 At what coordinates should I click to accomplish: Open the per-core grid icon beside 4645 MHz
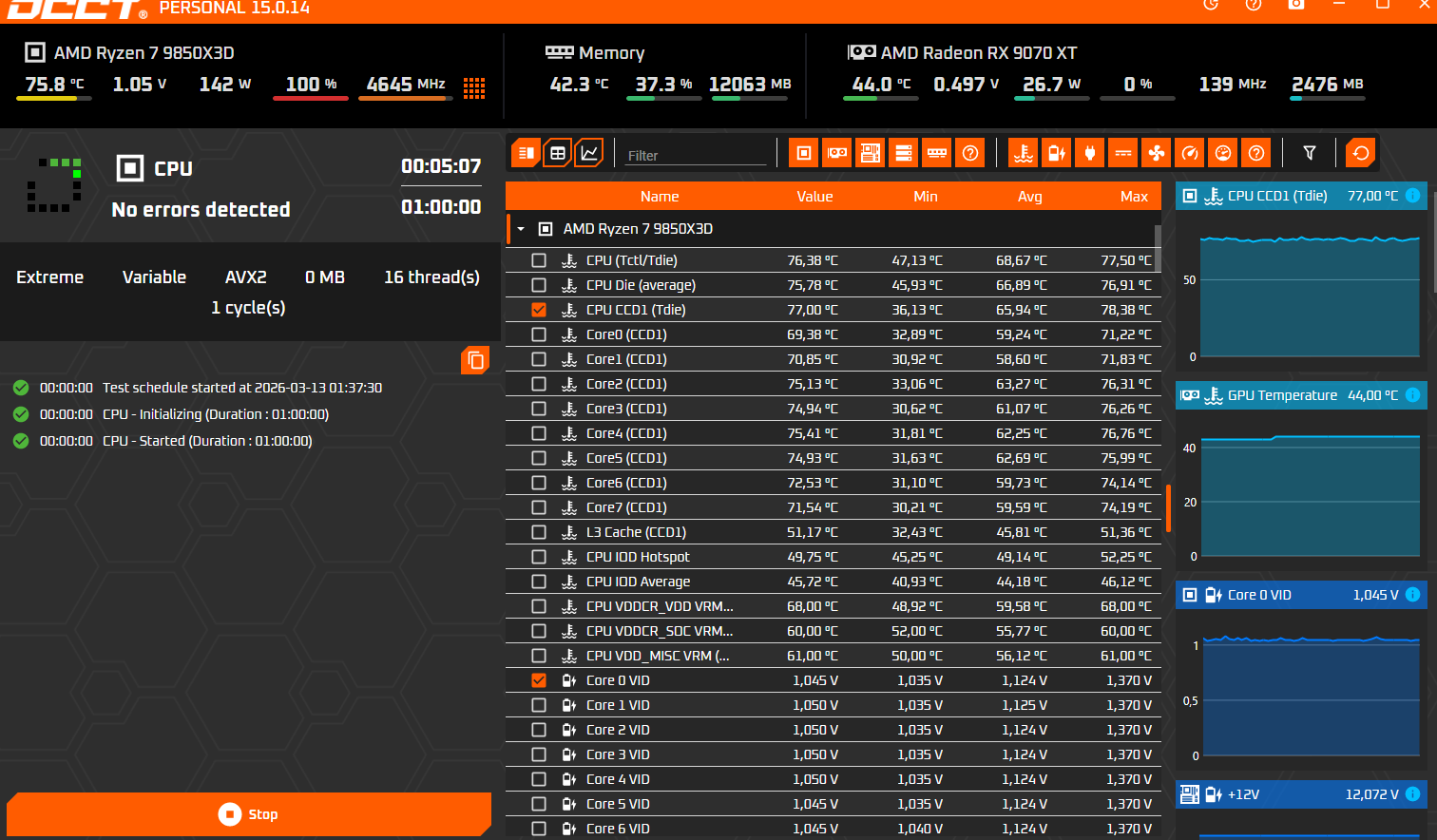coord(474,87)
